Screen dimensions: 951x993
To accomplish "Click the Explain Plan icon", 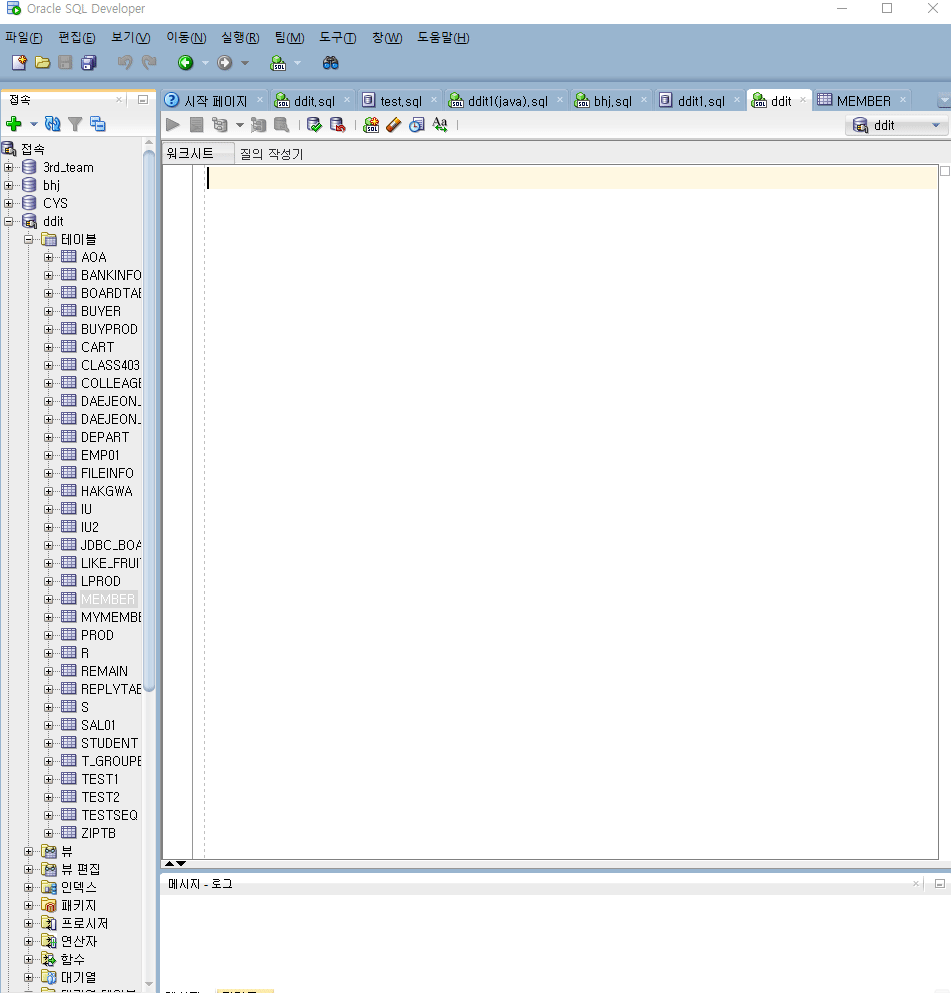I will [x=220, y=125].
